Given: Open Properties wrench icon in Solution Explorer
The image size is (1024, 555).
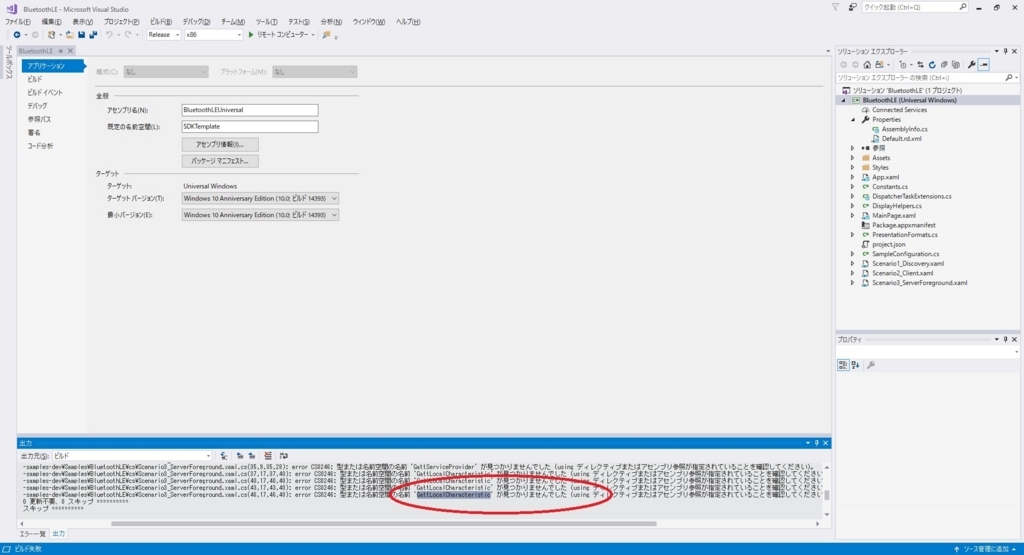Looking at the screenshot, I should click(x=972, y=65).
